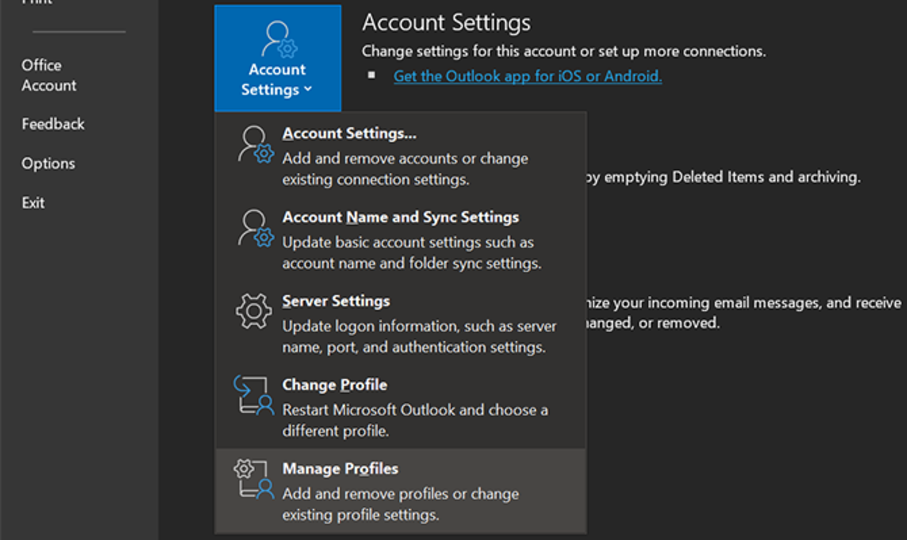907x540 pixels.
Task: Click 'Add and remove accounts or change' description
Action: (x=405, y=158)
